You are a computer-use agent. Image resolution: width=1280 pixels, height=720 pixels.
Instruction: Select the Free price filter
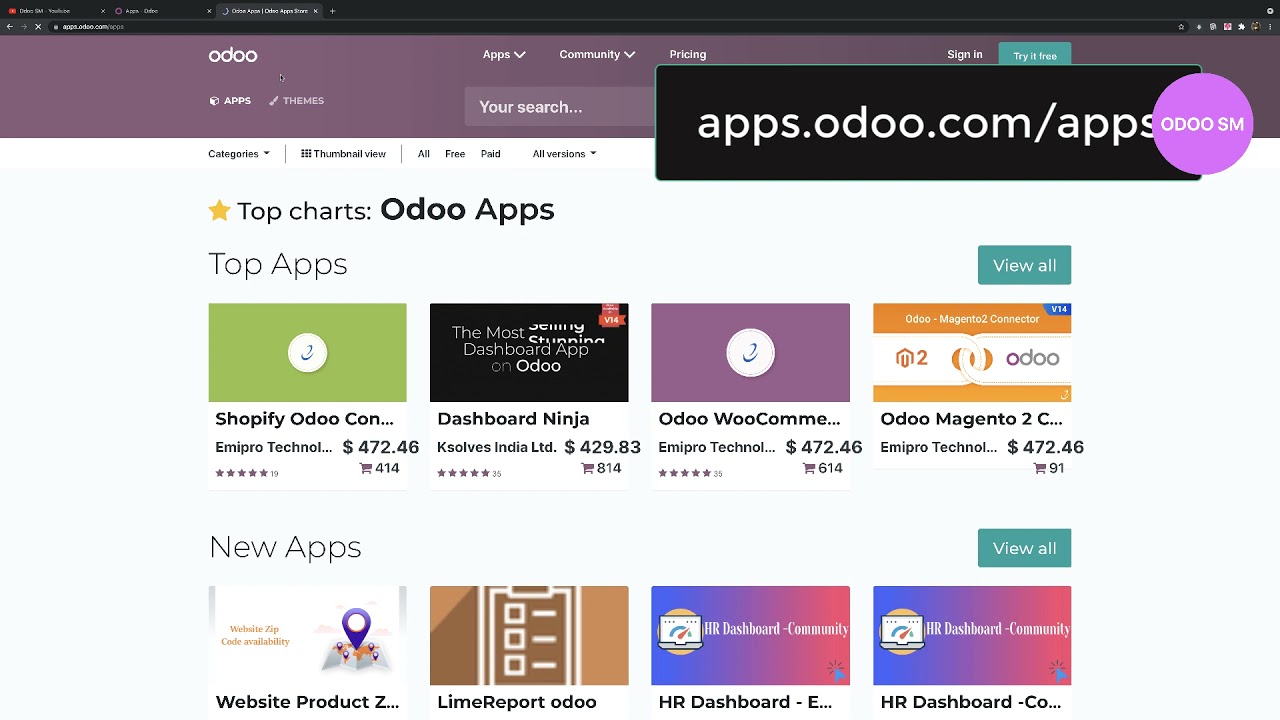point(455,154)
